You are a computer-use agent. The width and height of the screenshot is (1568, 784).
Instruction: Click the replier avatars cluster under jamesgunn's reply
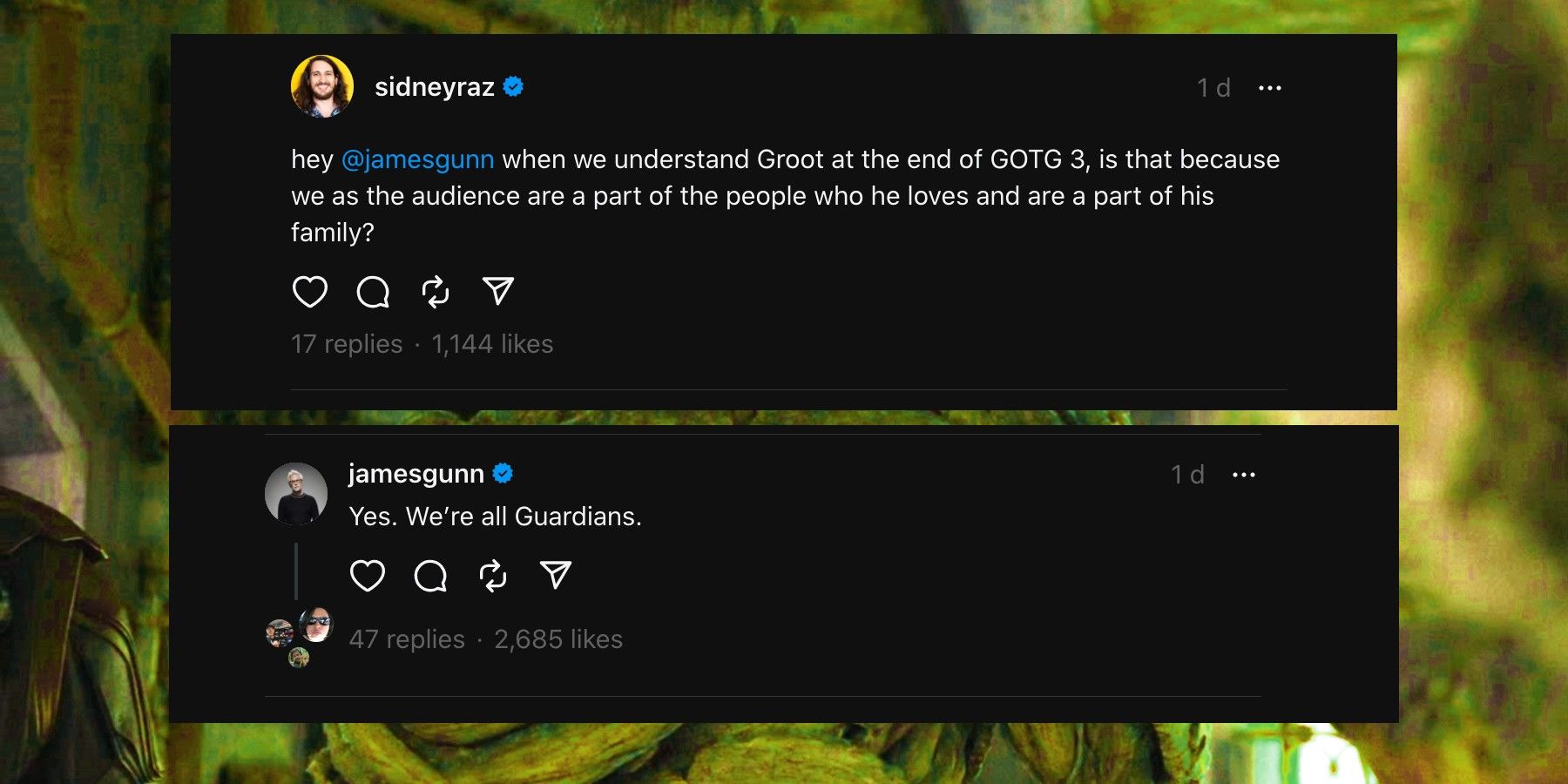[x=299, y=637]
